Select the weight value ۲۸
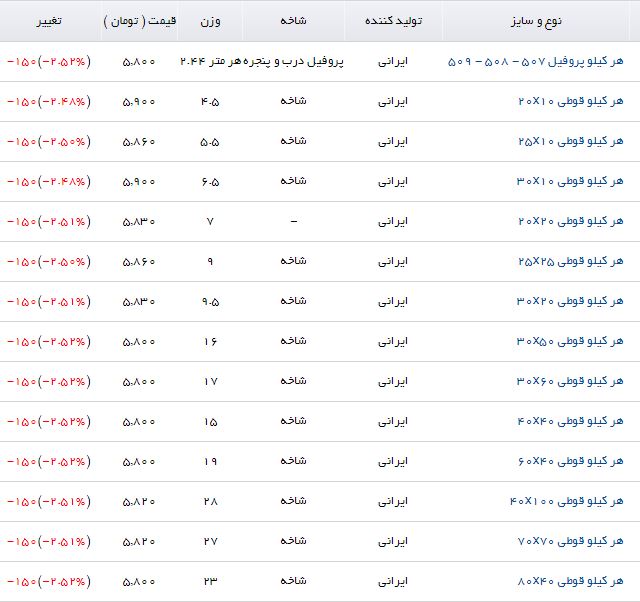The width and height of the screenshot is (640, 602). [210, 502]
